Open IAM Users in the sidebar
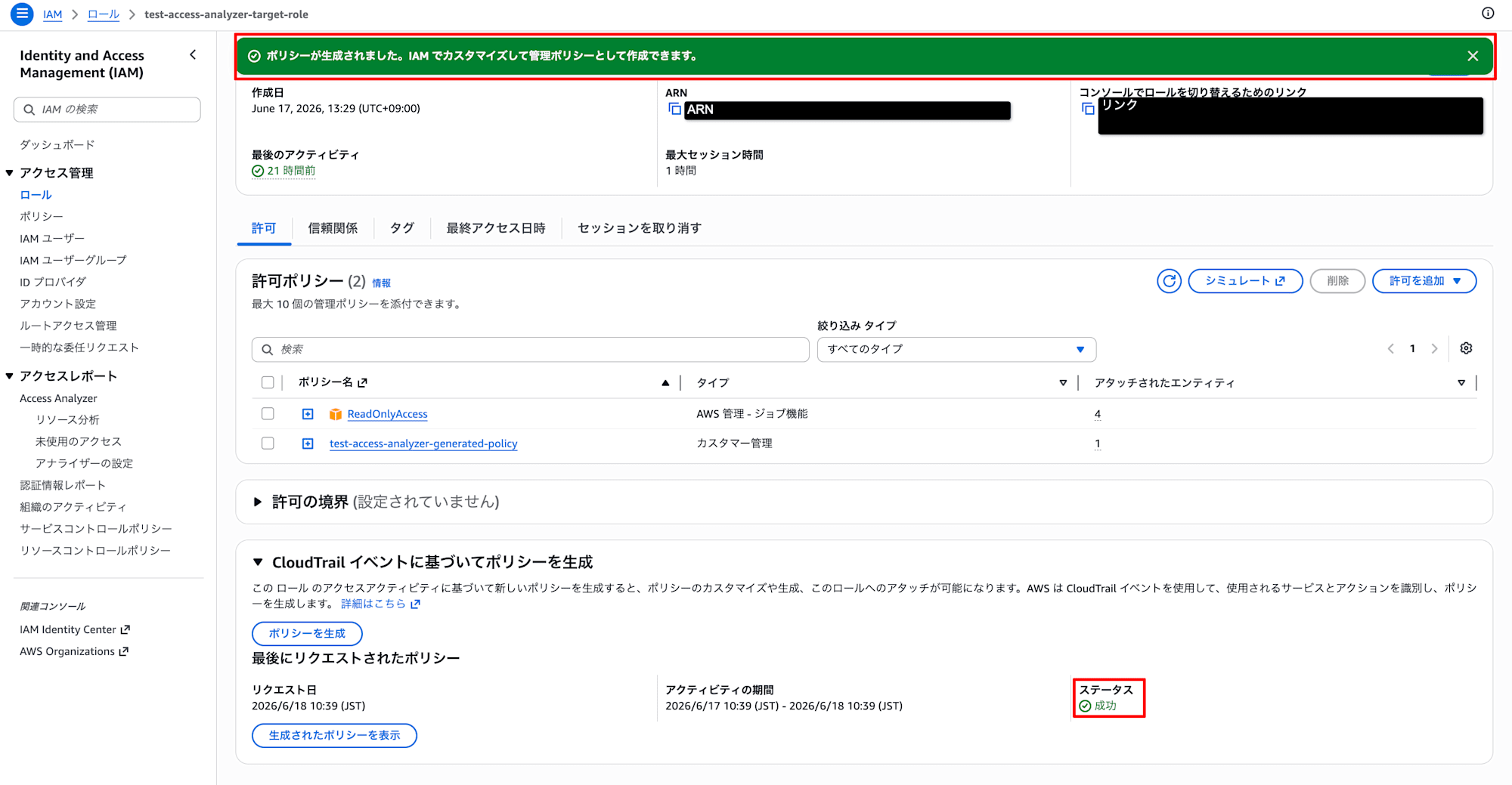 [x=52, y=238]
